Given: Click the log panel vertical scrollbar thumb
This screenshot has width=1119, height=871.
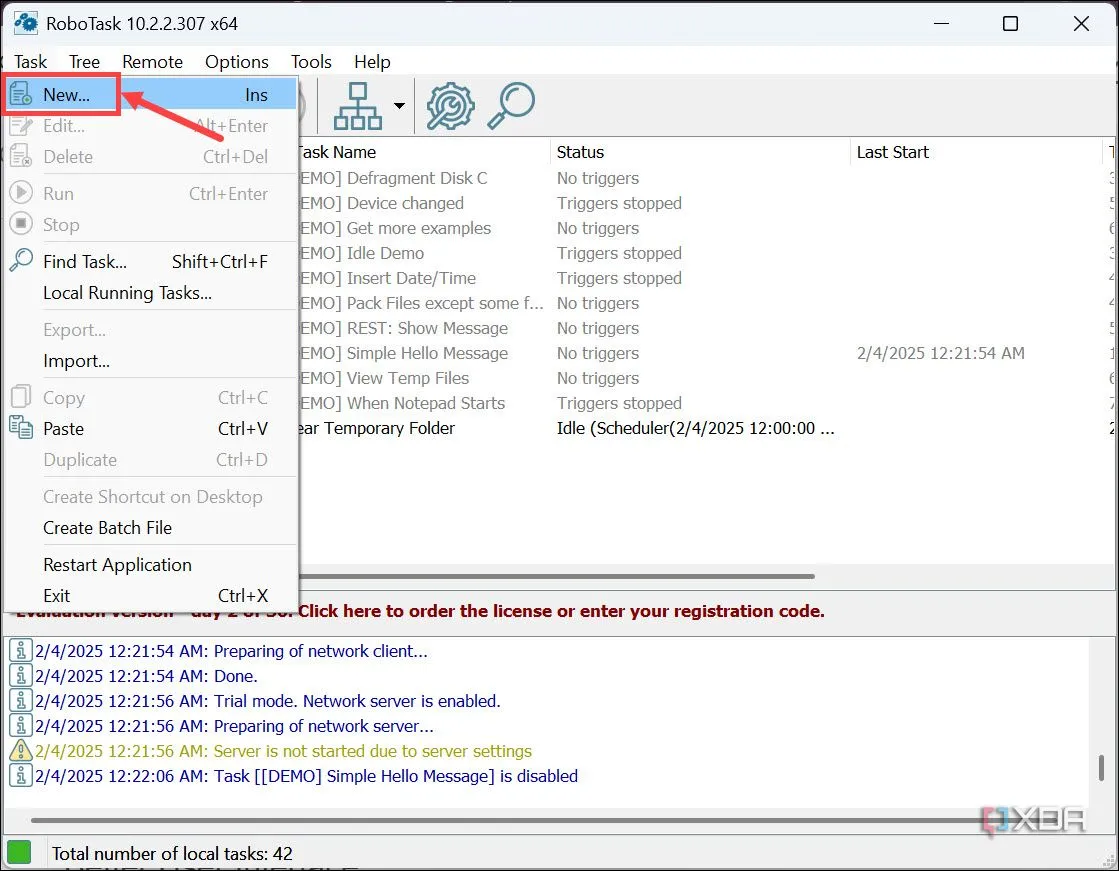Looking at the screenshot, I should (x=1102, y=768).
